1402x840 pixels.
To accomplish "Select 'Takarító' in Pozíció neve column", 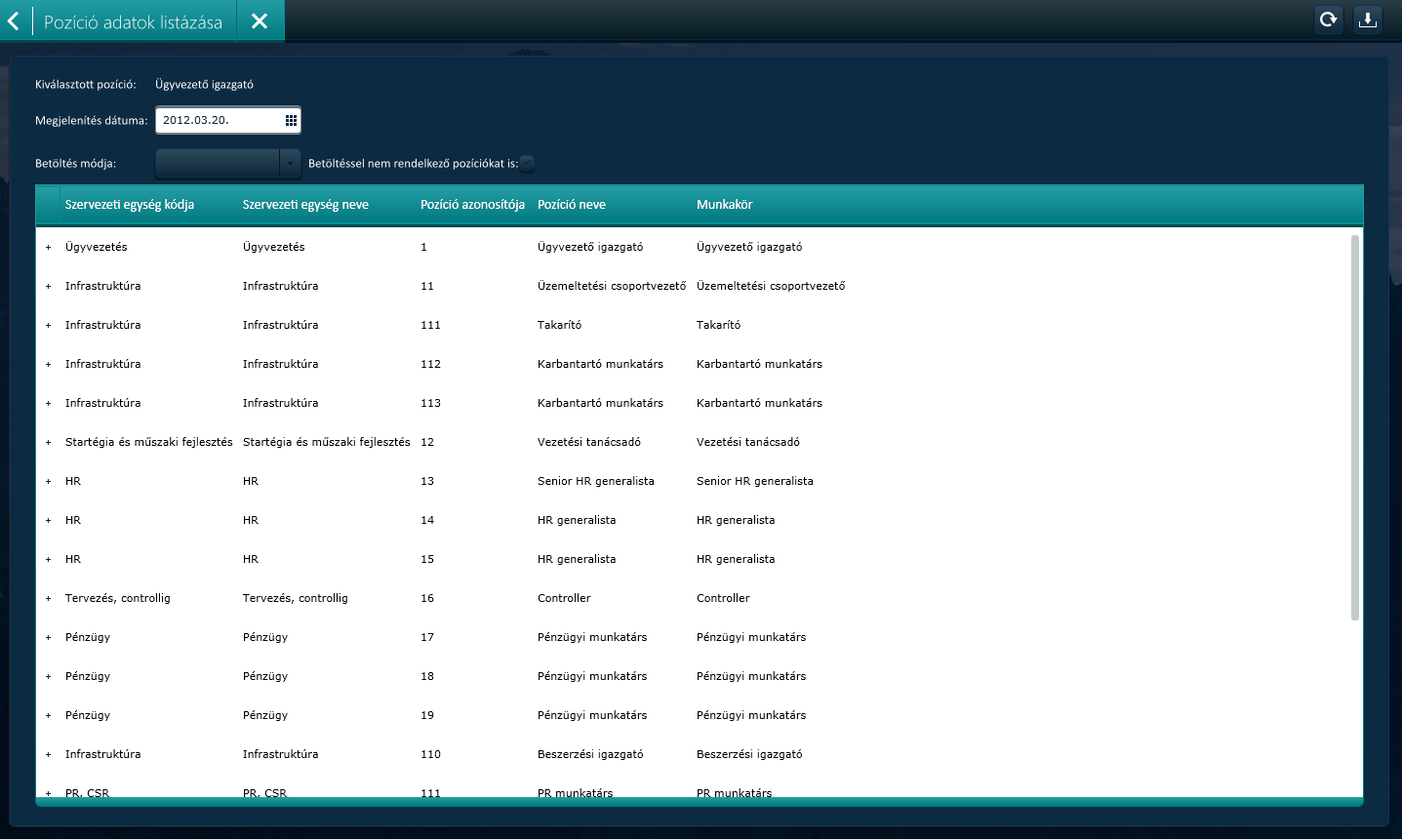I will (x=559, y=325).
